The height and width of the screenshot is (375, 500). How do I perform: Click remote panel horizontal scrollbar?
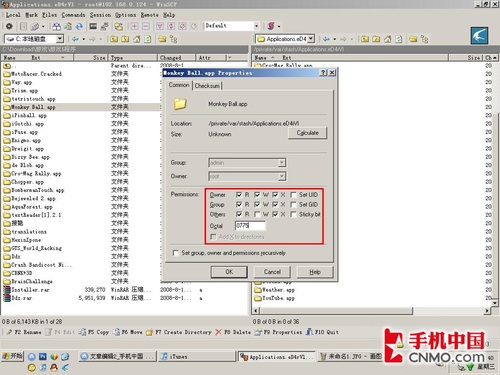coord(337,311)
